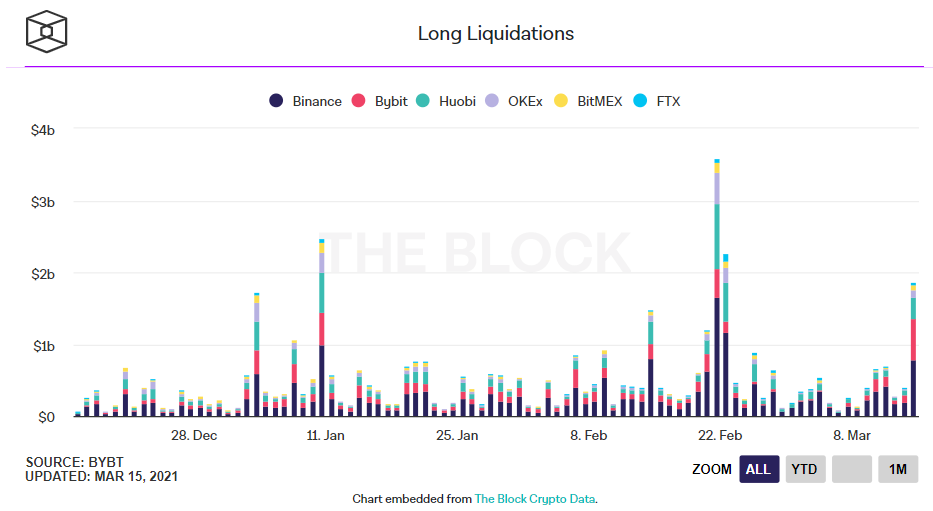Hide the OKEx legend series
This screenshot has height=511, width=933.
click(524, 101)
